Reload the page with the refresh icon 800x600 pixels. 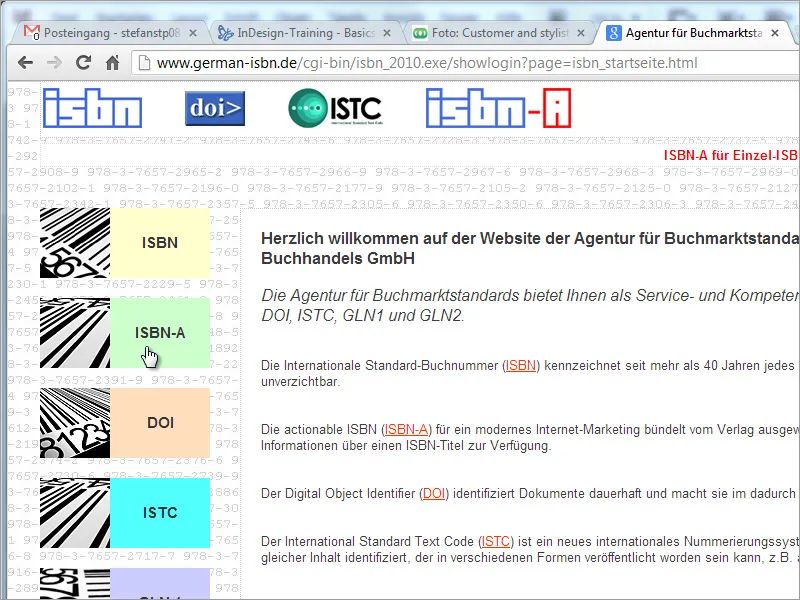[x=83, y=63]
